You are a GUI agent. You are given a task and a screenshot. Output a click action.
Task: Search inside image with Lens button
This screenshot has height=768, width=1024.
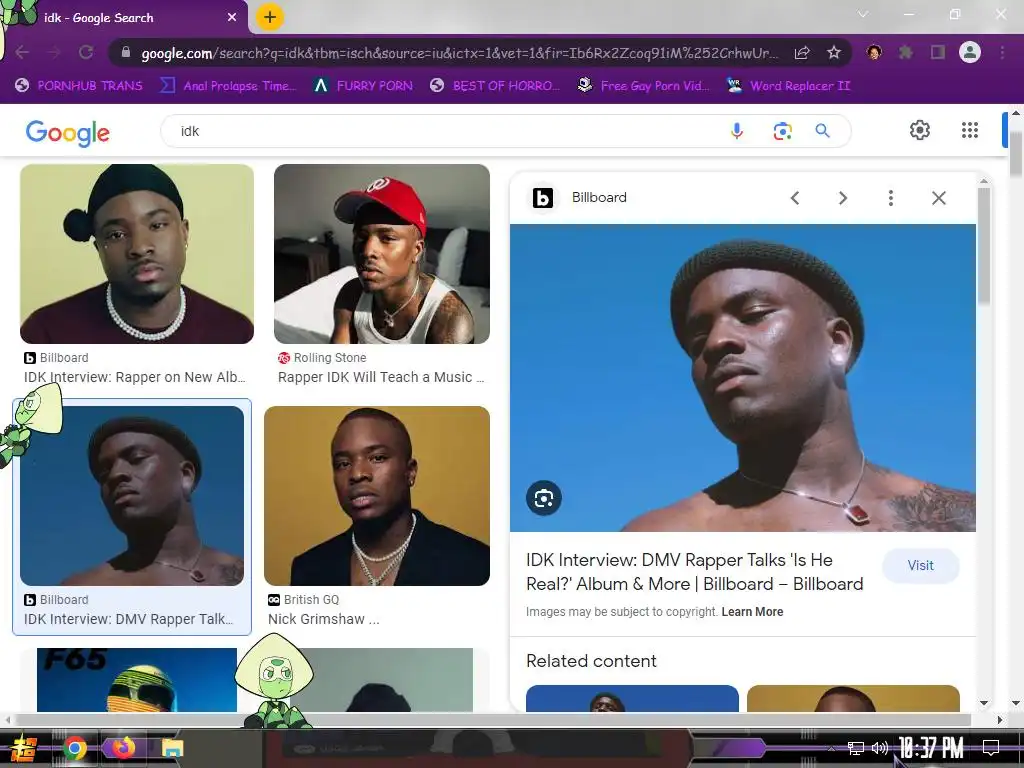[544, 498]
